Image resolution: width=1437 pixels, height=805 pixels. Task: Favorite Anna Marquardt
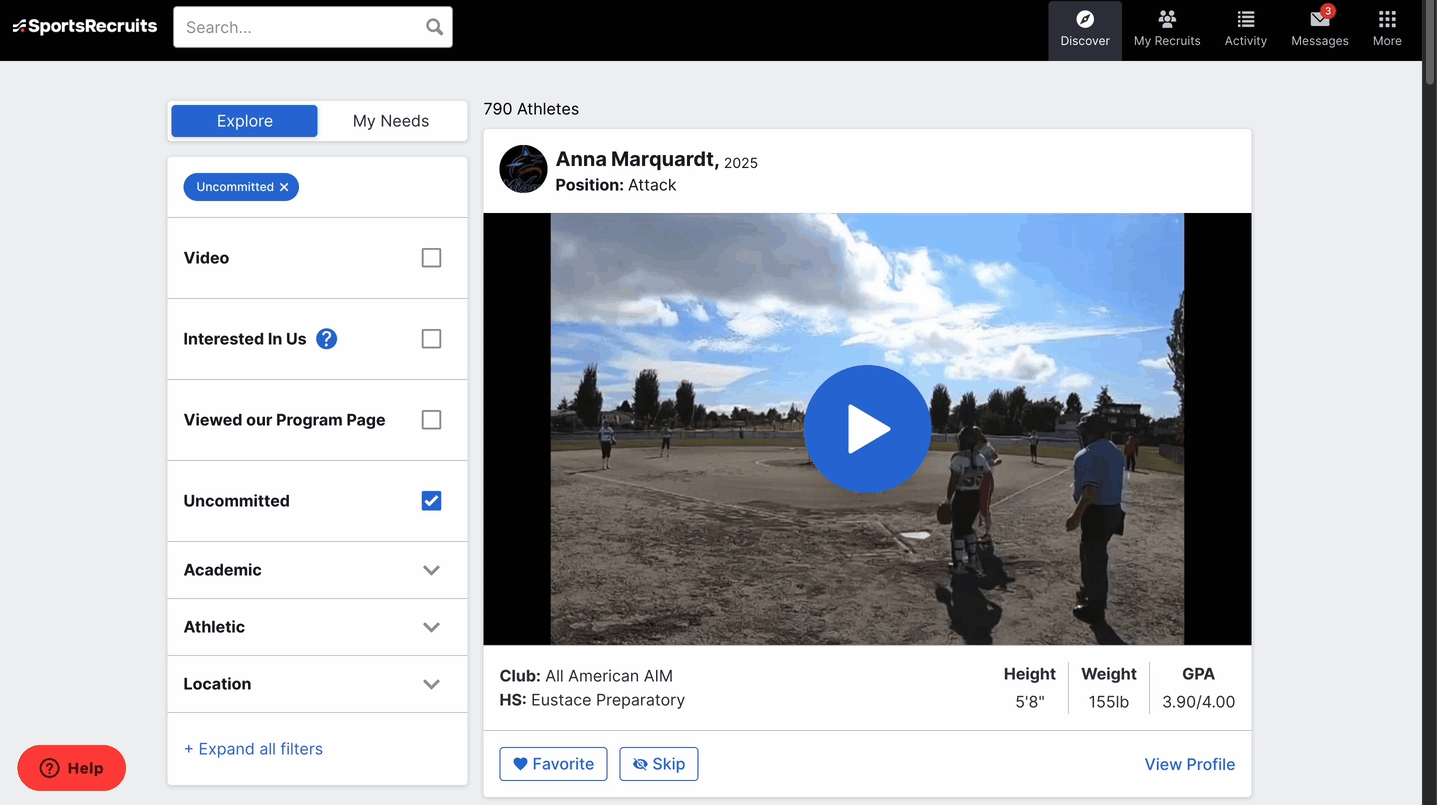tap(553, 764)
